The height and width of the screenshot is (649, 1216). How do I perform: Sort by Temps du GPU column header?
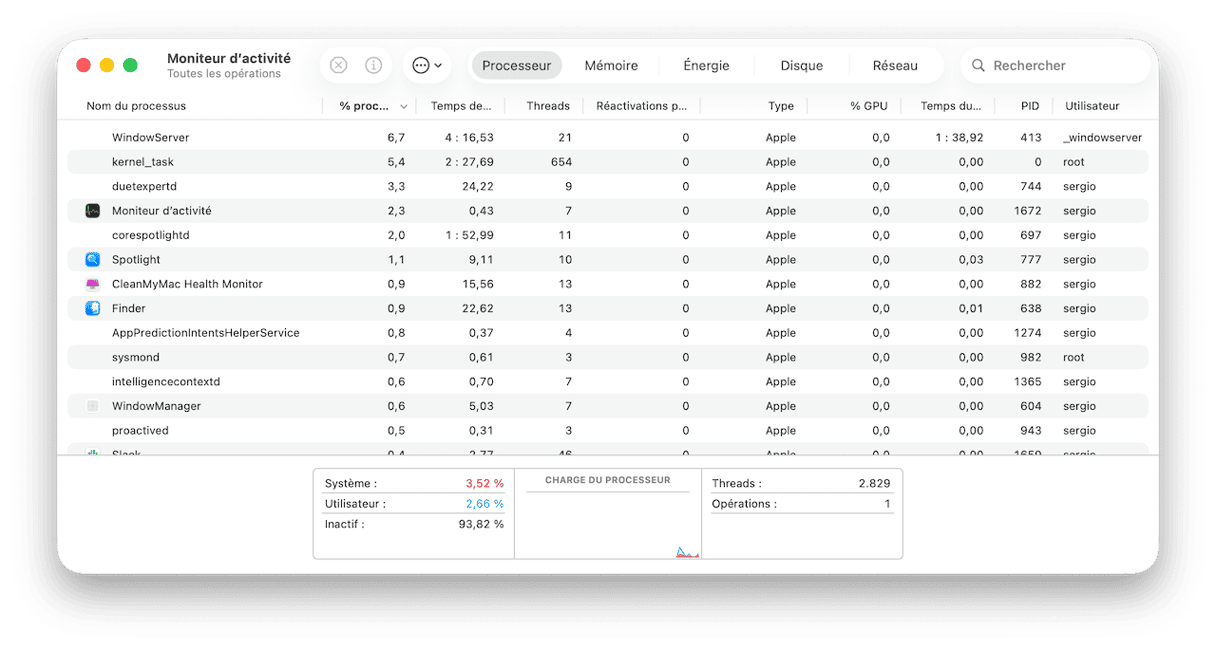click(951, 106)
